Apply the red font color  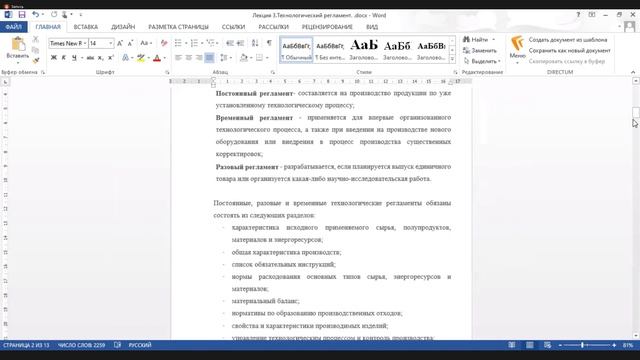pos(157,58)
